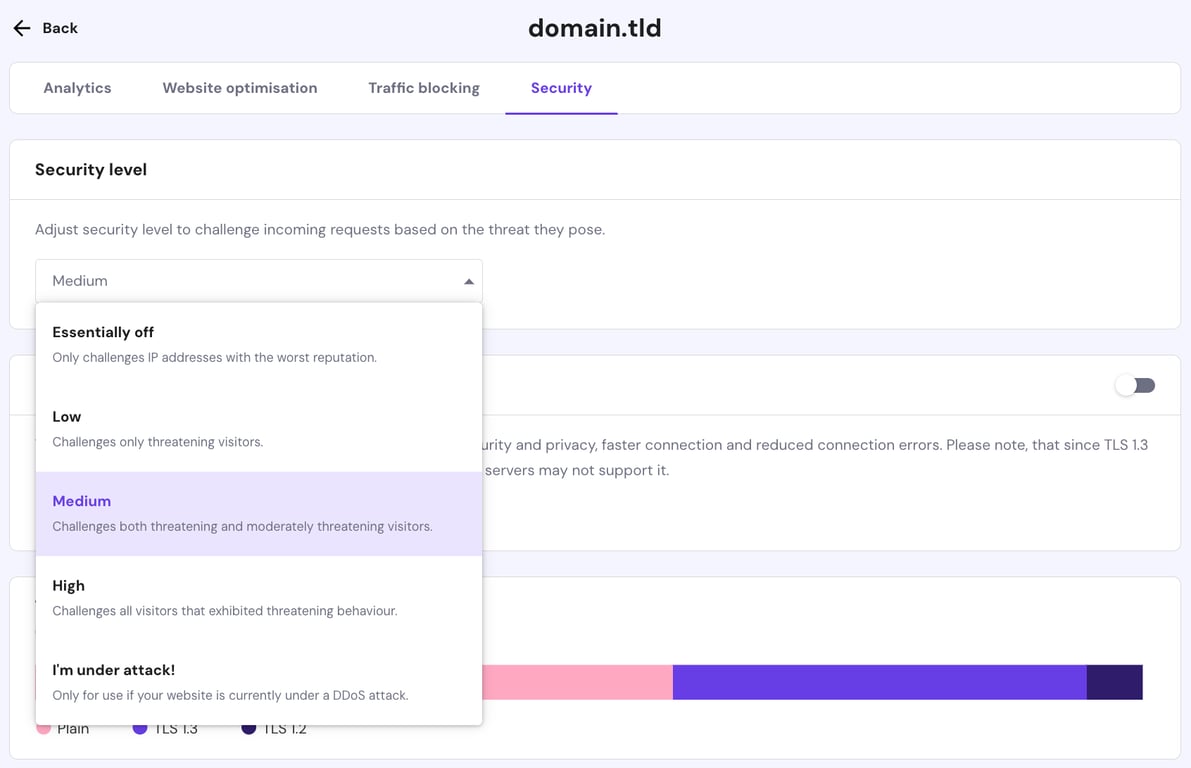The height and width of the screenshot is (768, 1191).
Task: Click the pink Plain segment of the bar
Action: pos(580,681)
